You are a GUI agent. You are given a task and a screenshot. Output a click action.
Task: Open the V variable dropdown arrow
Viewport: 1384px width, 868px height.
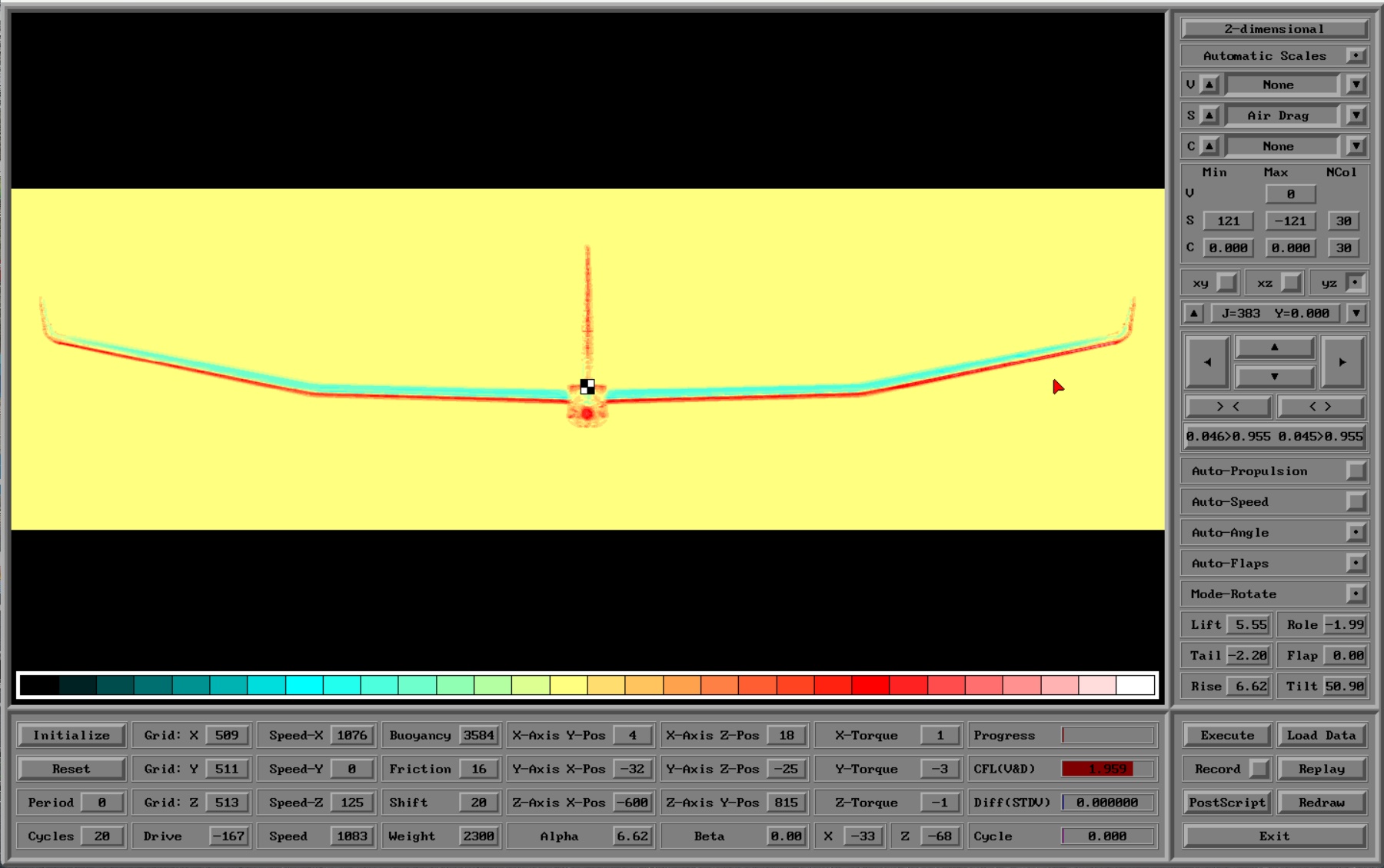click(x=1356, y=85)
